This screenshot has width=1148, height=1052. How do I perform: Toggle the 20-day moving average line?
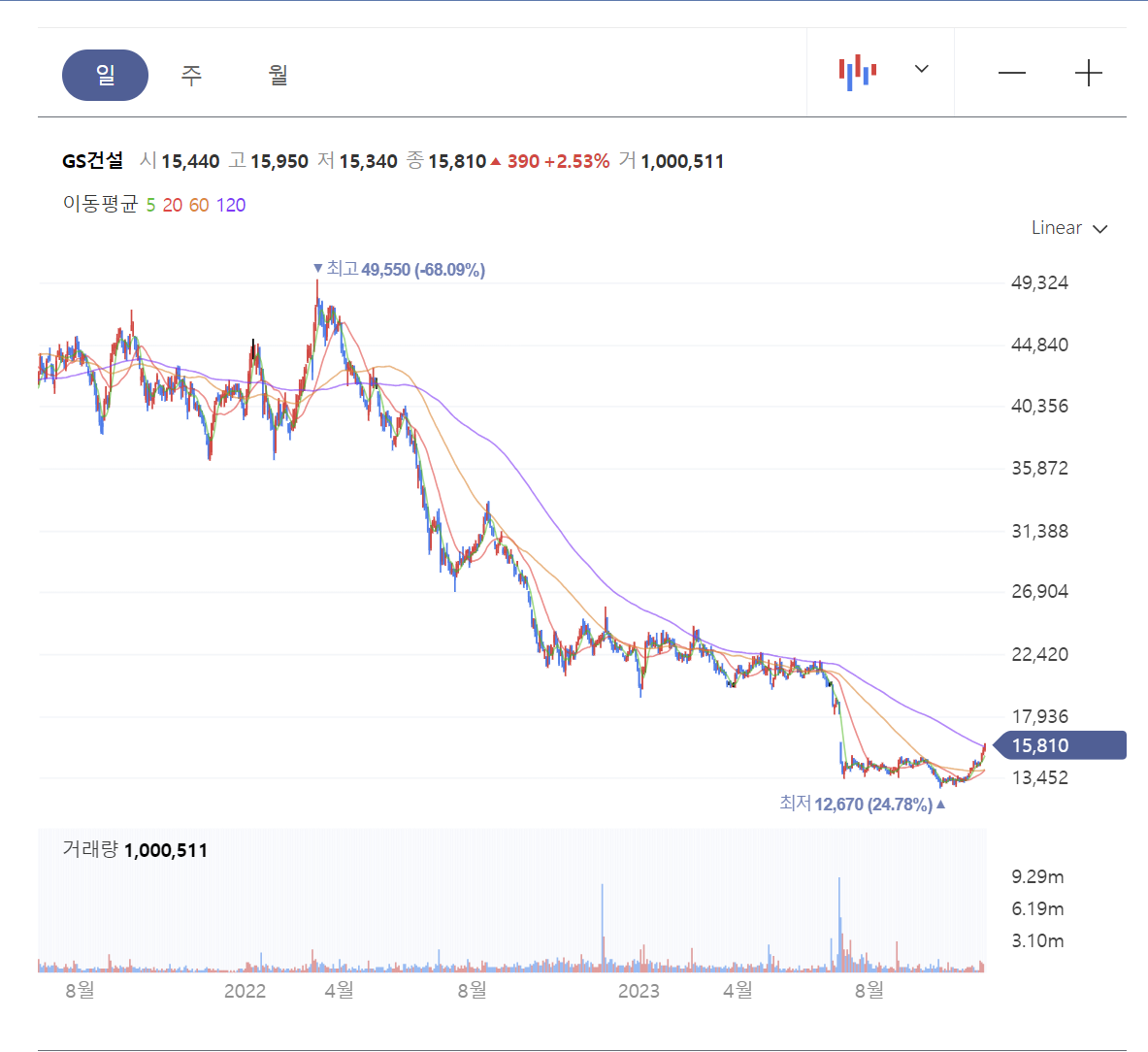click(172, 205)
